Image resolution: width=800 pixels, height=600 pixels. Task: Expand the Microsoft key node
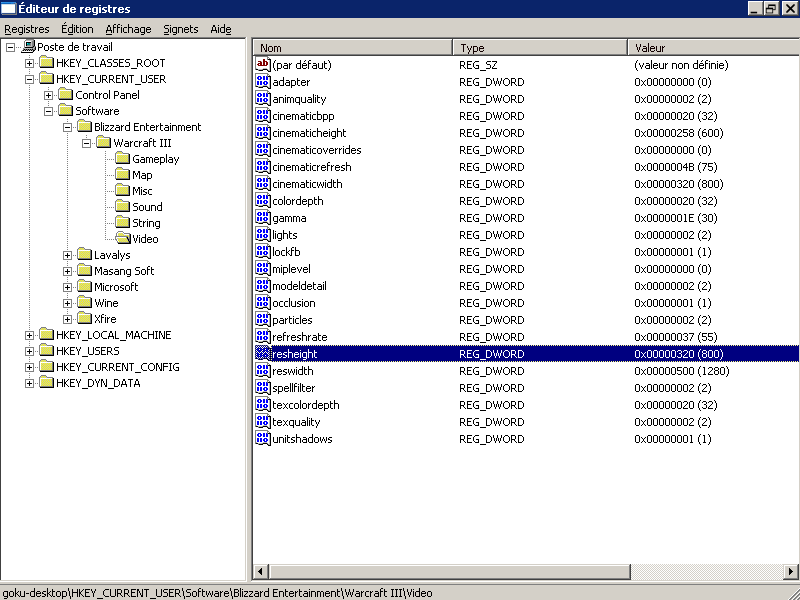click(x=68, y=287)
